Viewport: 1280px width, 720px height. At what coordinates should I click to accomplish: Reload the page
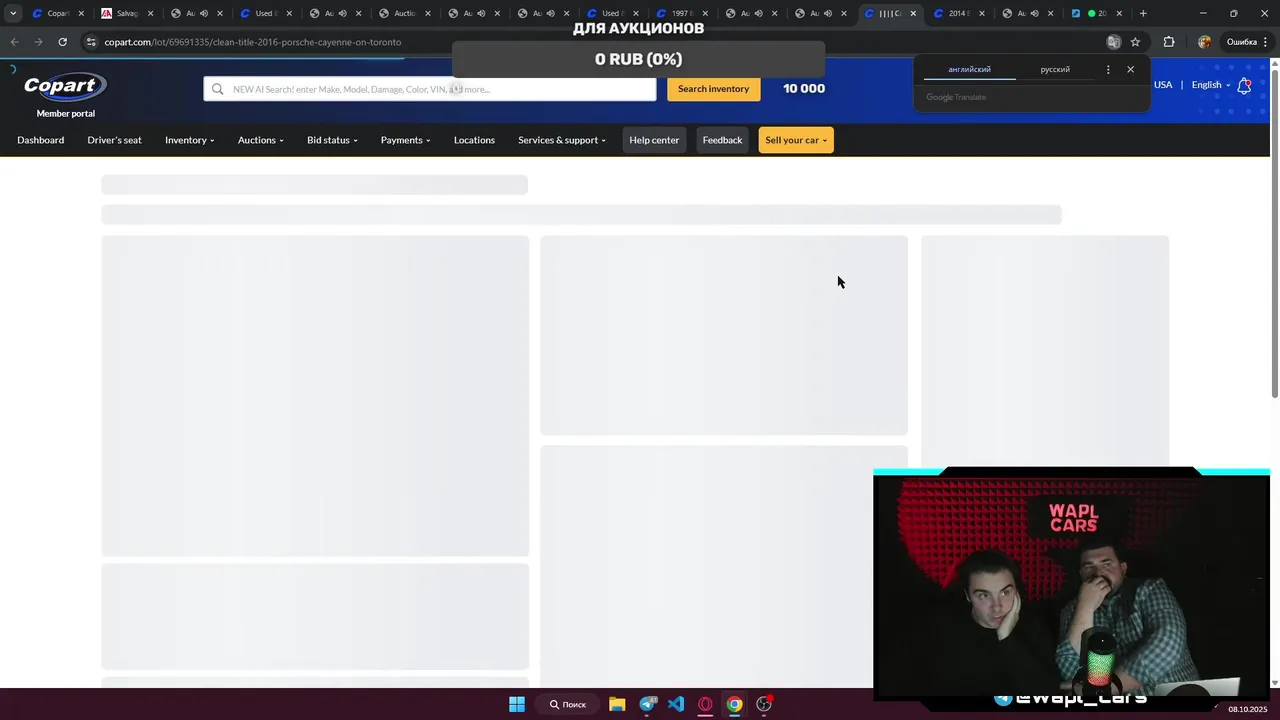(x=62, y=42)
